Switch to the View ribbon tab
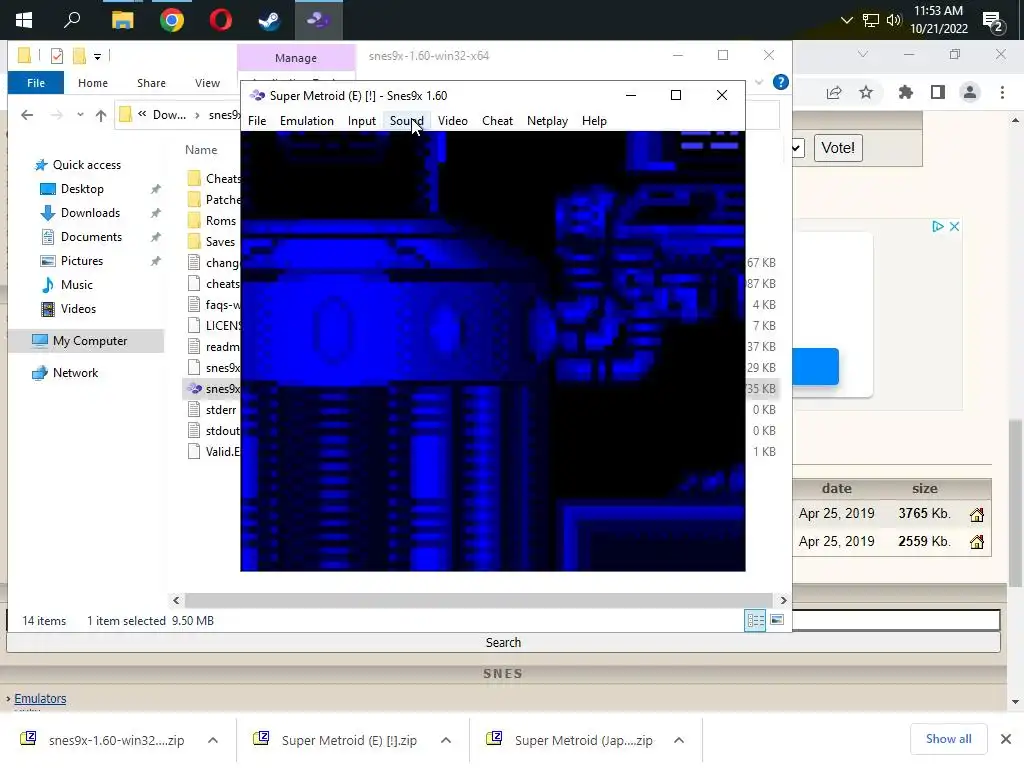Image resolution: width=1024 pixels, height=768 pixels. (207, 83)
